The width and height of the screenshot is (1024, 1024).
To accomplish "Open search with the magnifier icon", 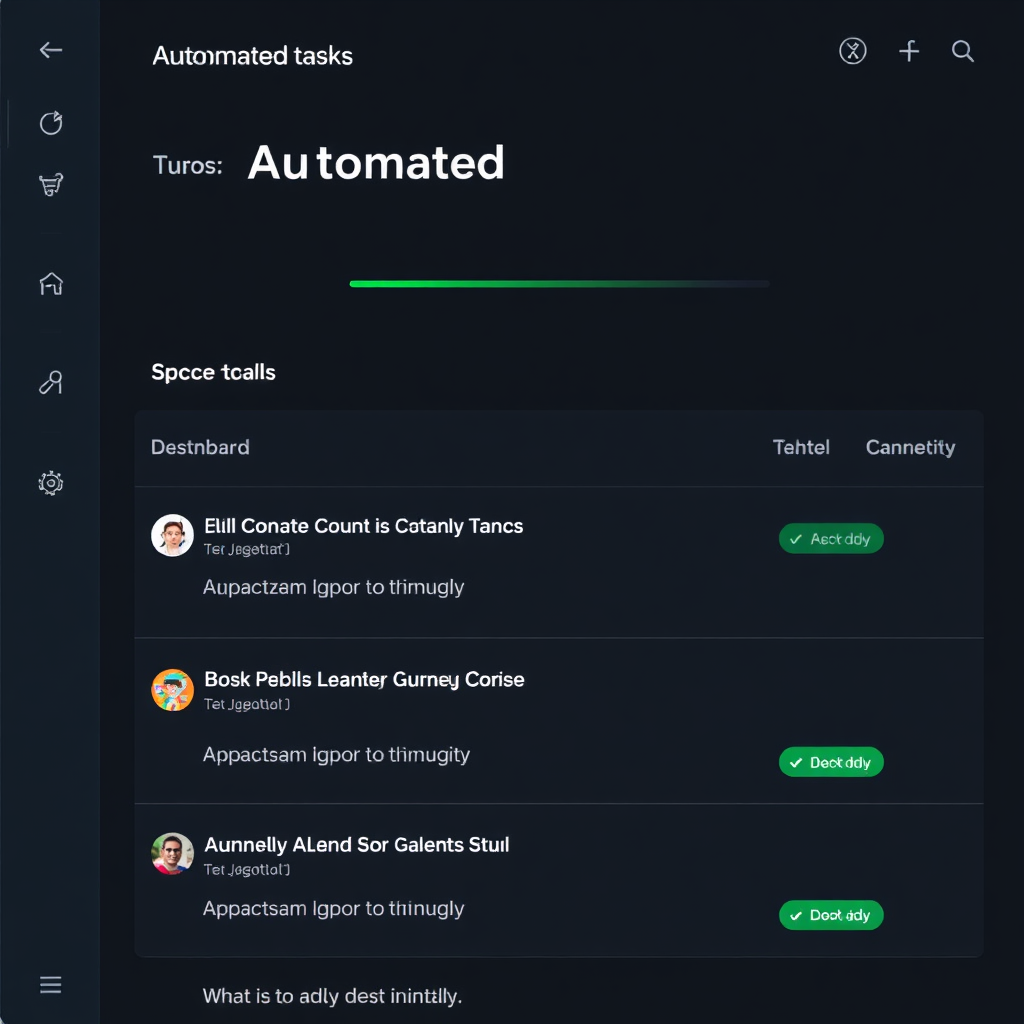I will tap(963, 51).
